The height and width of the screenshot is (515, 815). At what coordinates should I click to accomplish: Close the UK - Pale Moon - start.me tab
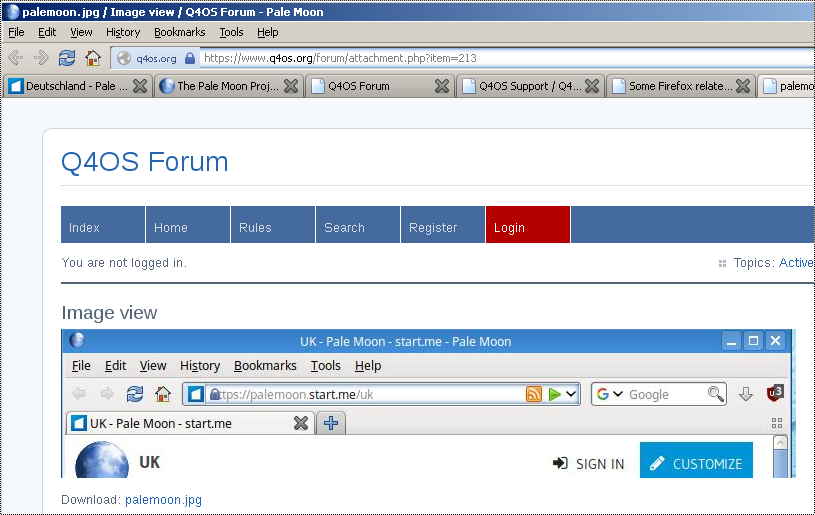pyautogui.click(x=301, y=423)
